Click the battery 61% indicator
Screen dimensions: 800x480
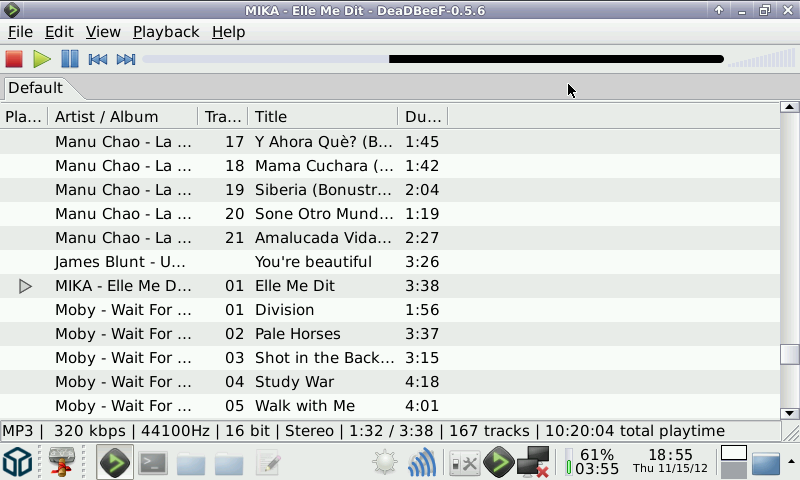point(592,462)
